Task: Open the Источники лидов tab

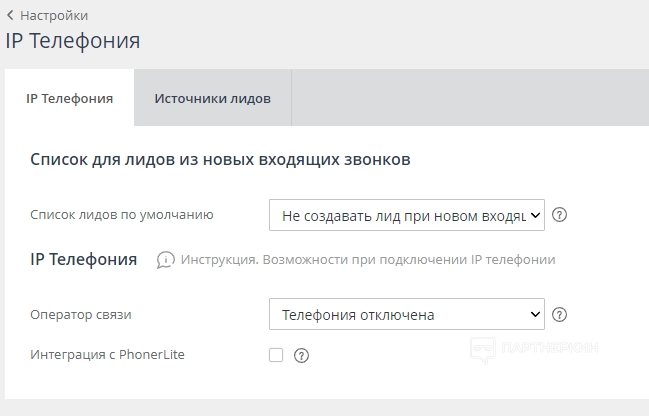Action: click(212, 98)
